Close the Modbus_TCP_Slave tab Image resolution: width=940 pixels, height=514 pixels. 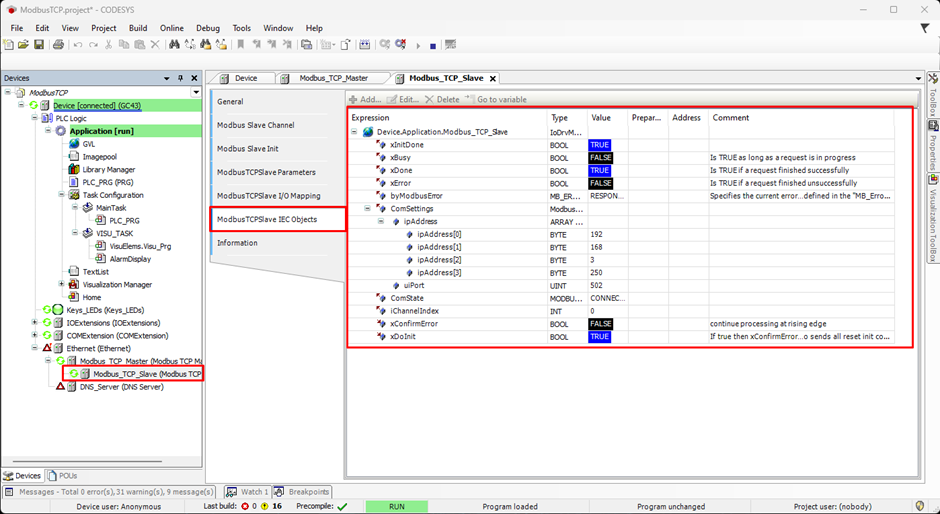[x=493, y=79]
